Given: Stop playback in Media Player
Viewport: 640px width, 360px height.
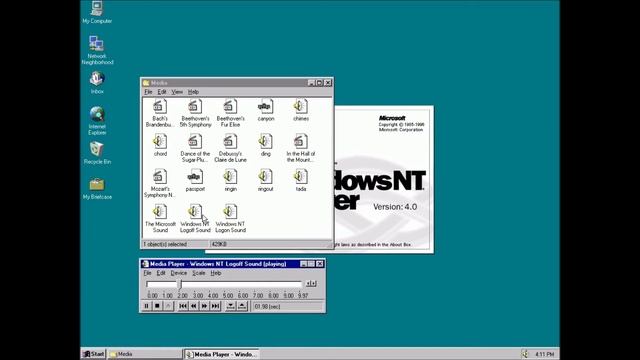Looking at the screenshot, I should click(157, 306).
